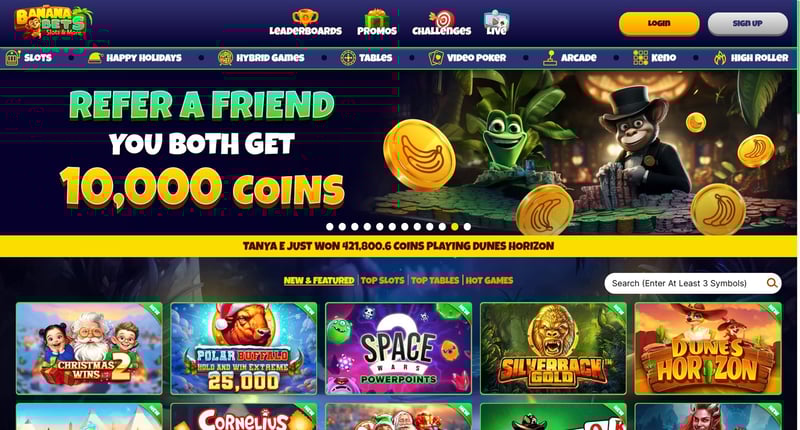Viewport: 800px width, 430px height.
Task: Open the Video Poker category
Action: pyautogui.click(x=467, y=58)
